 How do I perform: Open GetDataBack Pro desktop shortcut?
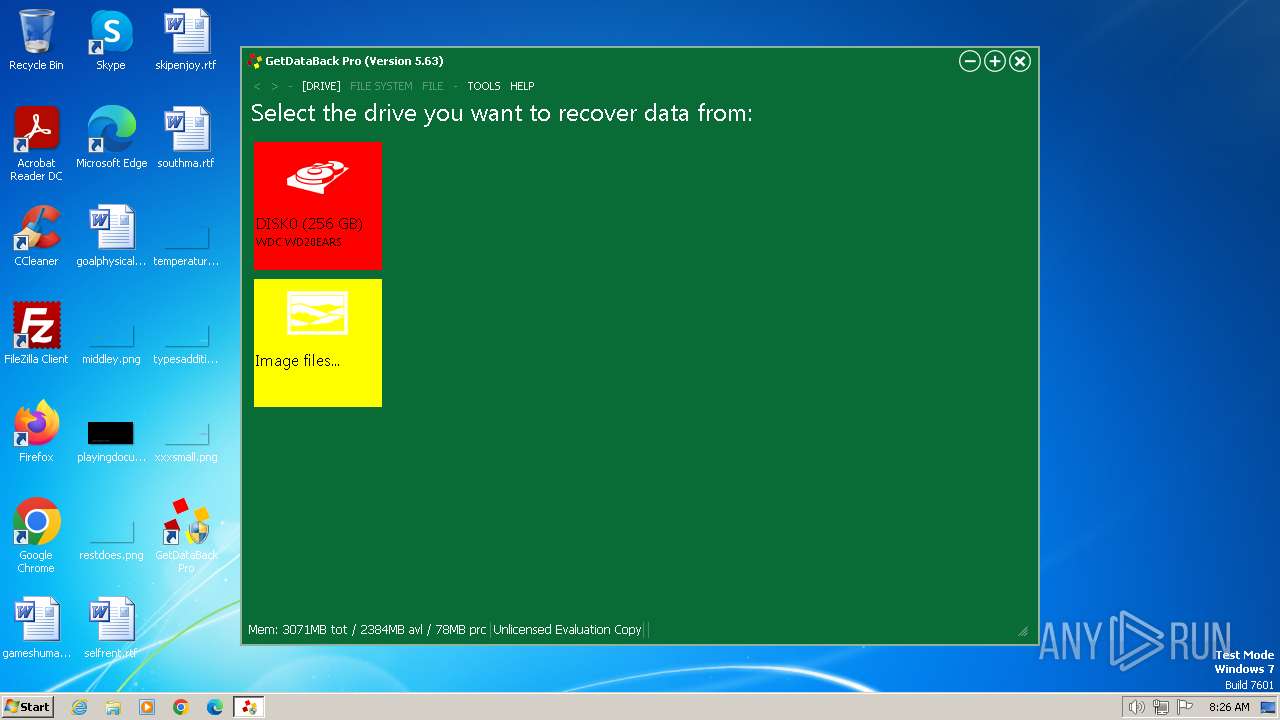click(x=186, y=536)
